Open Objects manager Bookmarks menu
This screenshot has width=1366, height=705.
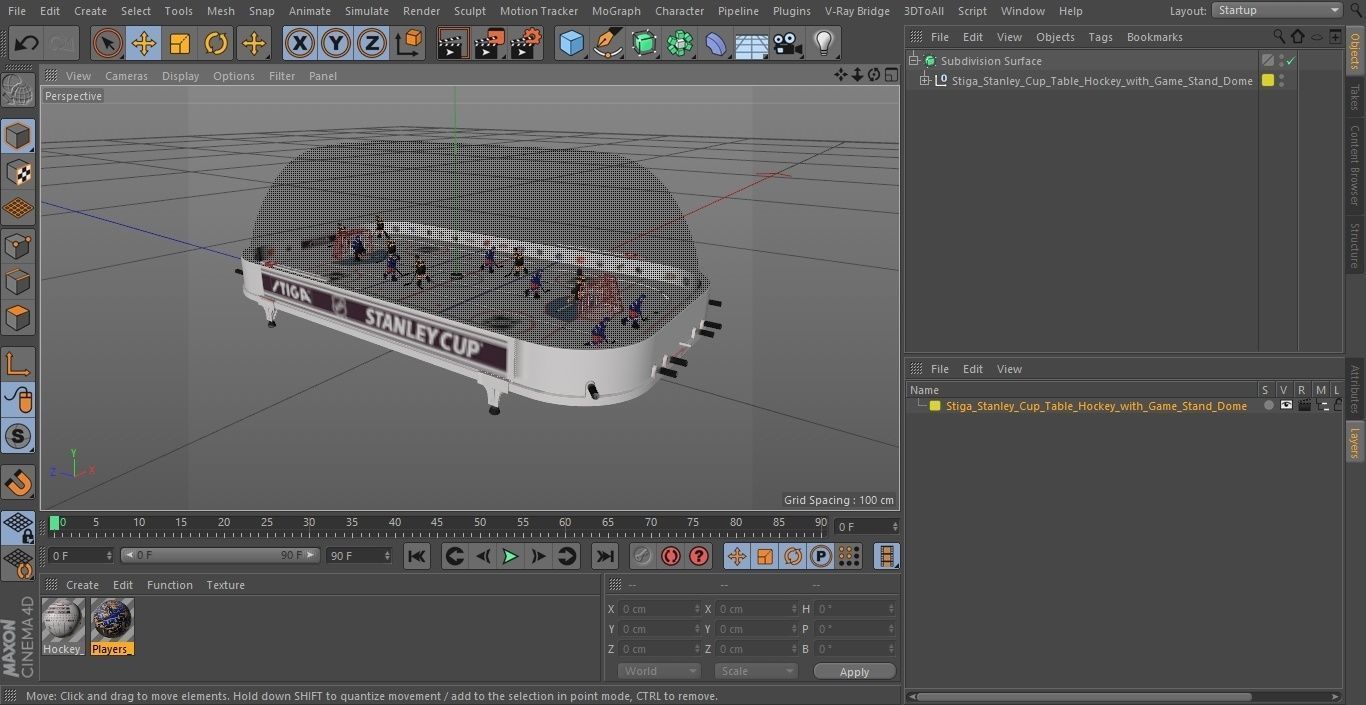tap(1154, 37)
